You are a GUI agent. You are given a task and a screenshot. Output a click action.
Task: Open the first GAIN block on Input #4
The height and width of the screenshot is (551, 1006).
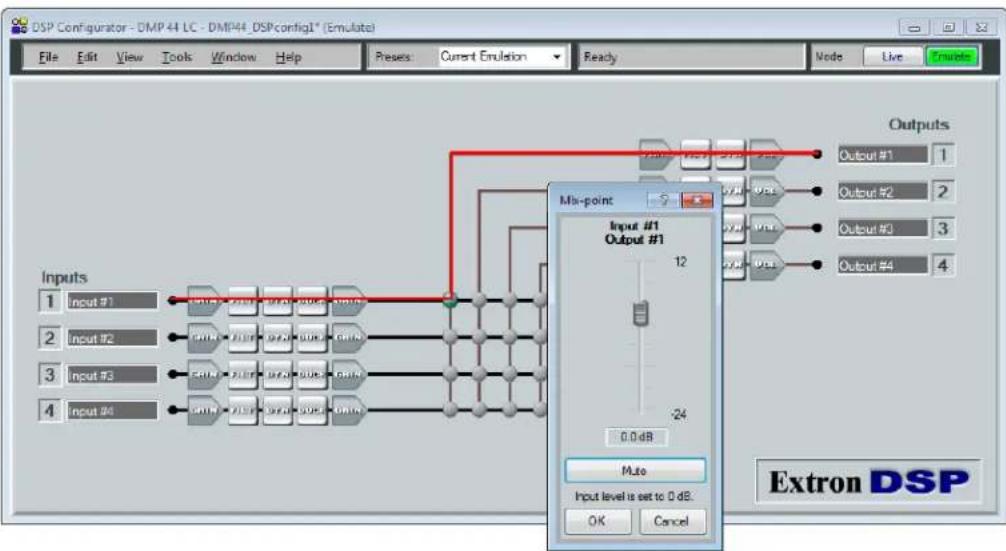click(203, 410)
